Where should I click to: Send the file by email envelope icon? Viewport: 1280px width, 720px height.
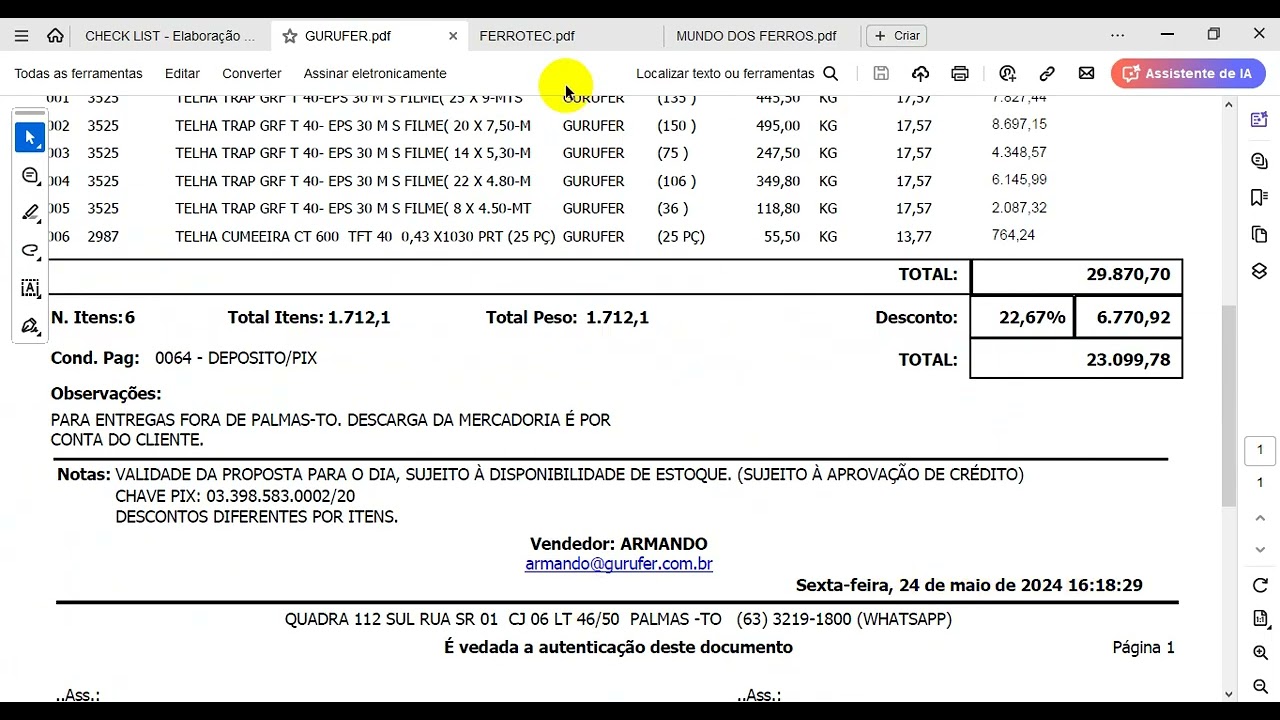(x=1086, y=73)
